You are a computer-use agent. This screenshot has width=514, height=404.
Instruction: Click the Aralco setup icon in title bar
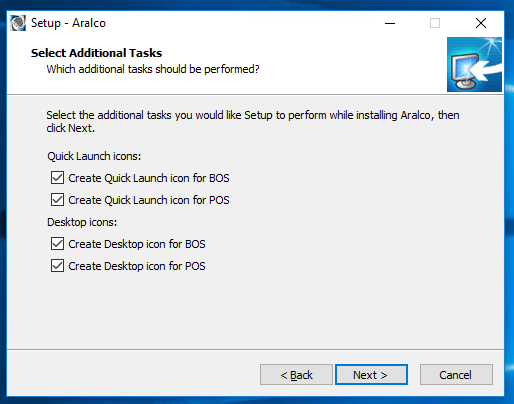(x=18, y=23)
